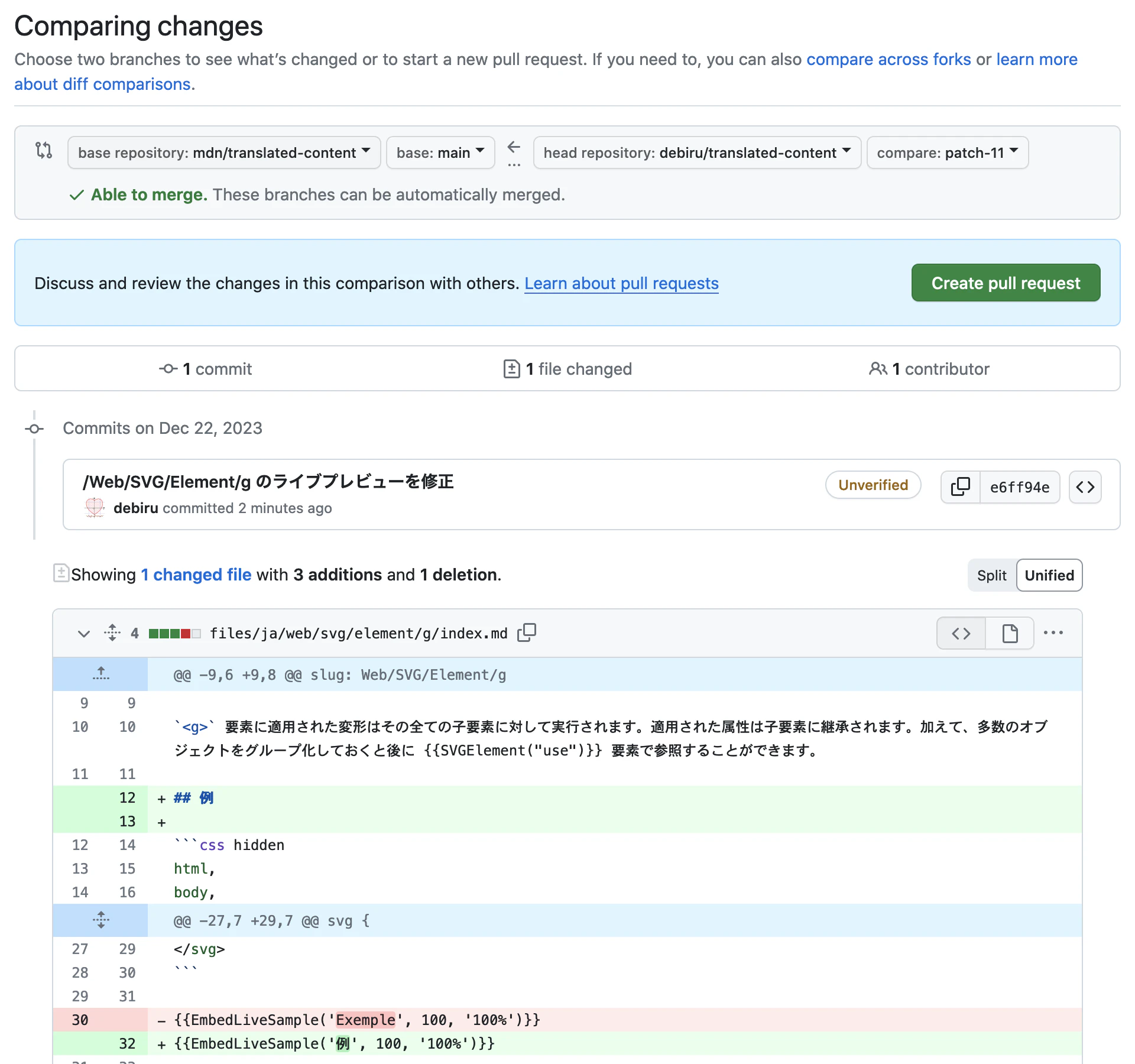Image resolution: width=1135 pixels, height=1064 pixels.
Task: Click the compare branches swap icon
Action: tap(44, 150)
